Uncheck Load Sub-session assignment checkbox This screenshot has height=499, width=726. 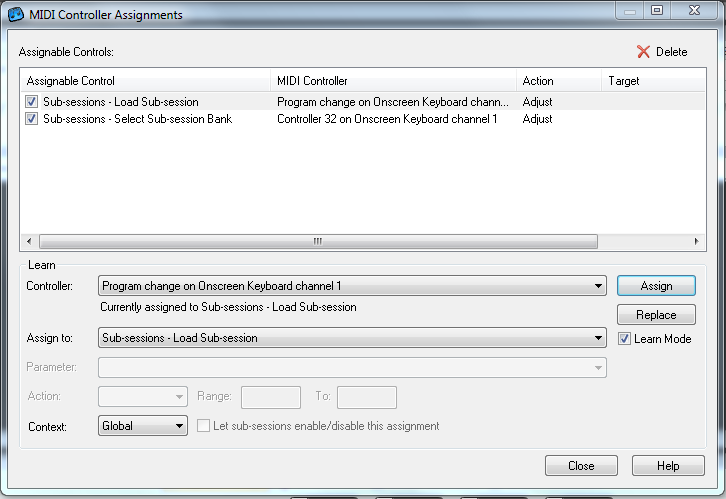coord(32,102)
